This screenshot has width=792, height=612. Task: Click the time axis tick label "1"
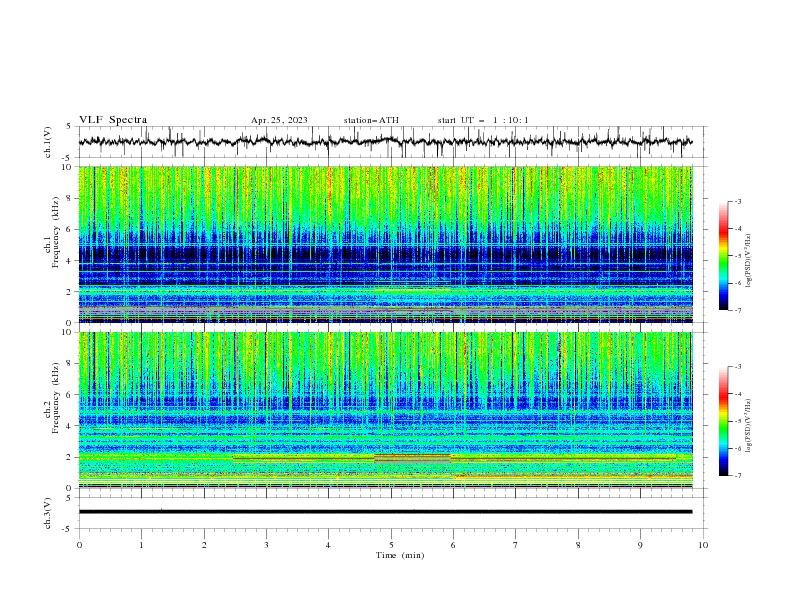(141, 545)
